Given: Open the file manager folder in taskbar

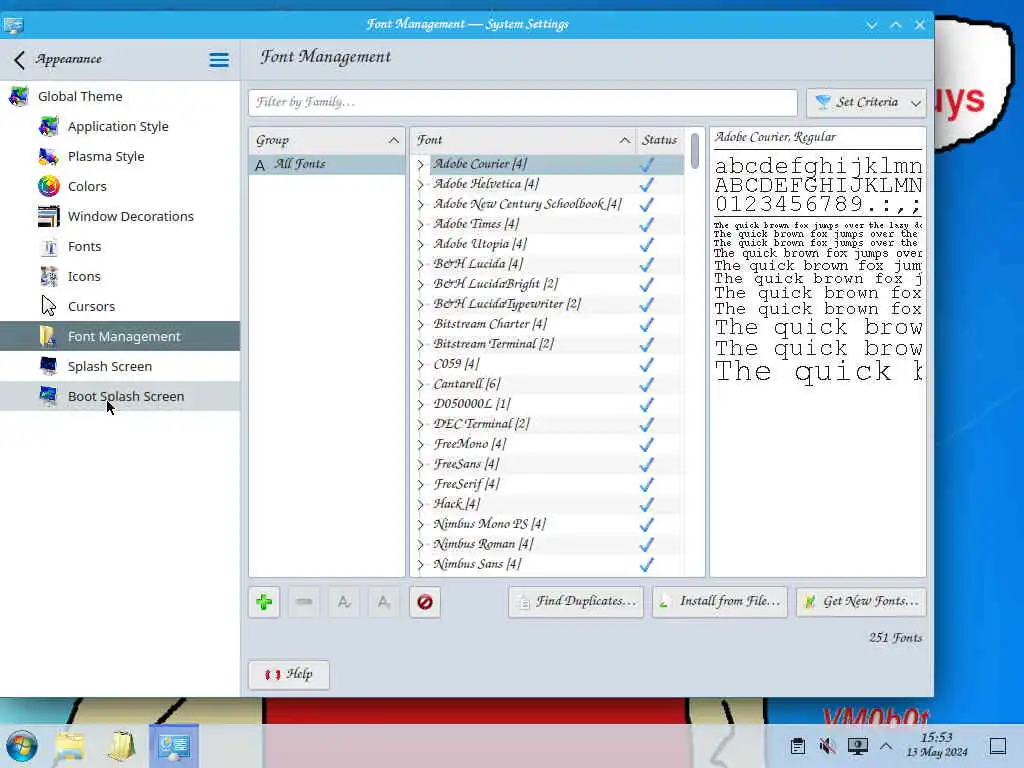Looking at the screenshot, I should pyautogui.click(x=70, y=746).
